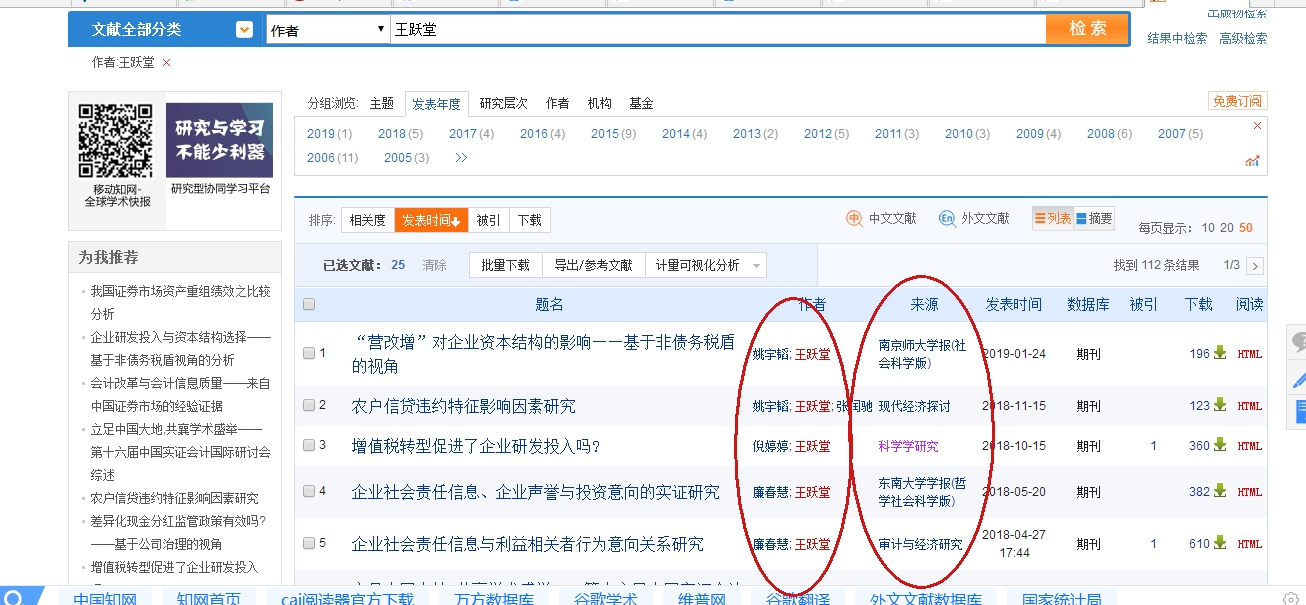Click the pencil side widget icon
This screenshot has width=1306, height=605.
[x=1297, y=378]
